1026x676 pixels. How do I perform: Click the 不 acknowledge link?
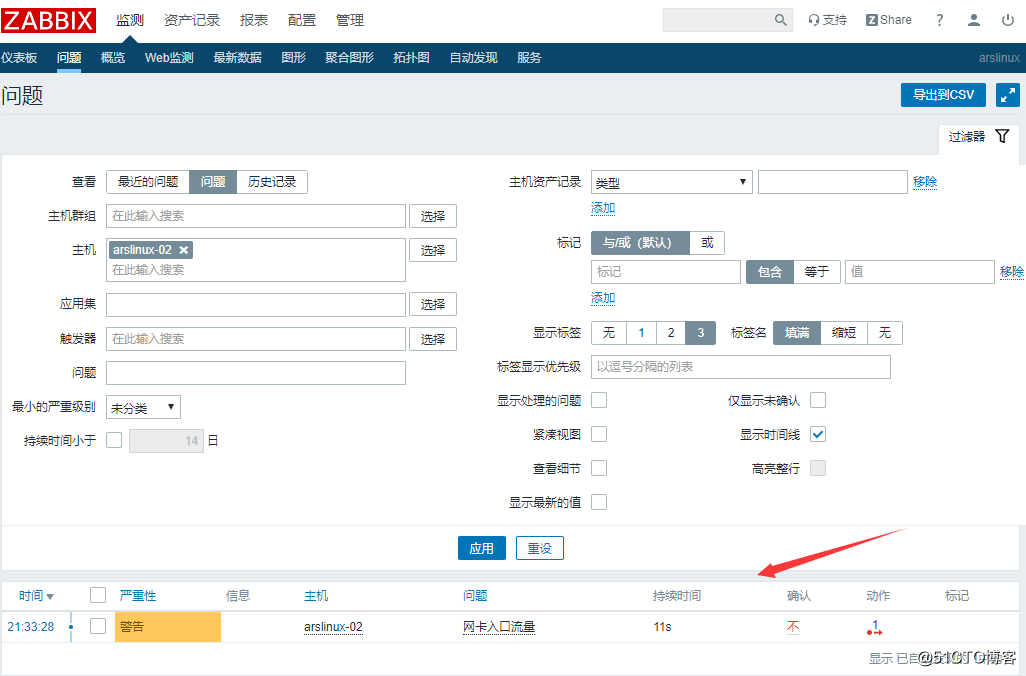[792, 627]
